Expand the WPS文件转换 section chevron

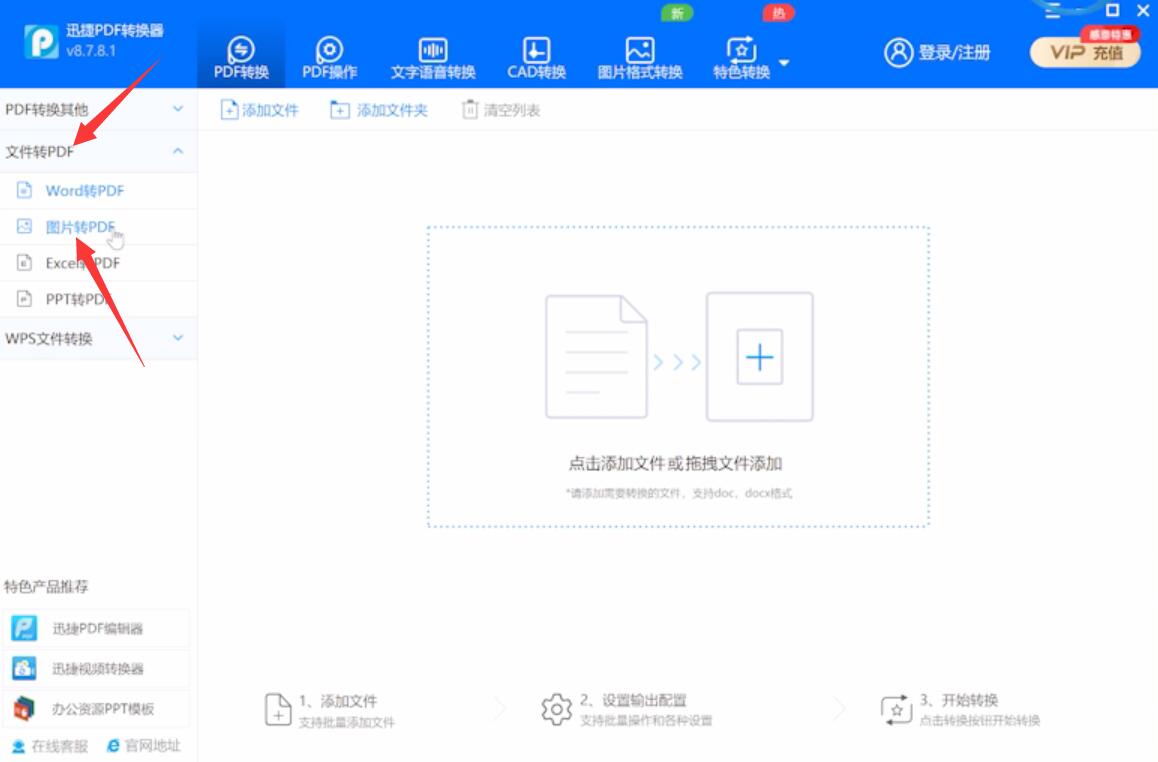pyautogui.click(x=178, y=337)
